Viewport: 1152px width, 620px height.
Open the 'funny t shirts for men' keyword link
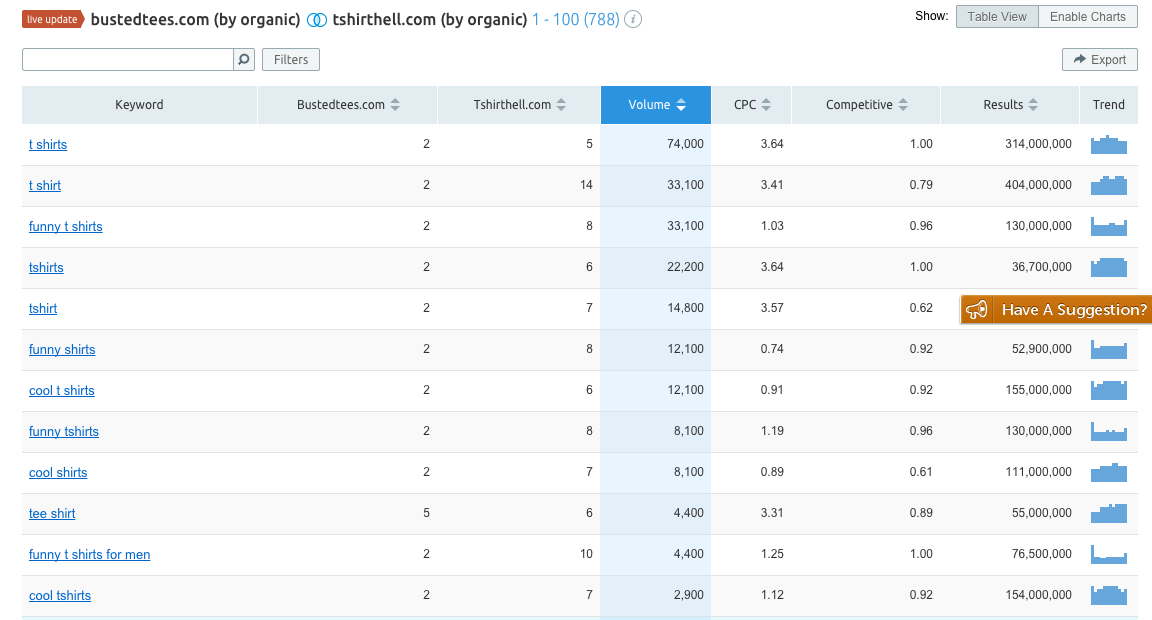tap(90, 555)
